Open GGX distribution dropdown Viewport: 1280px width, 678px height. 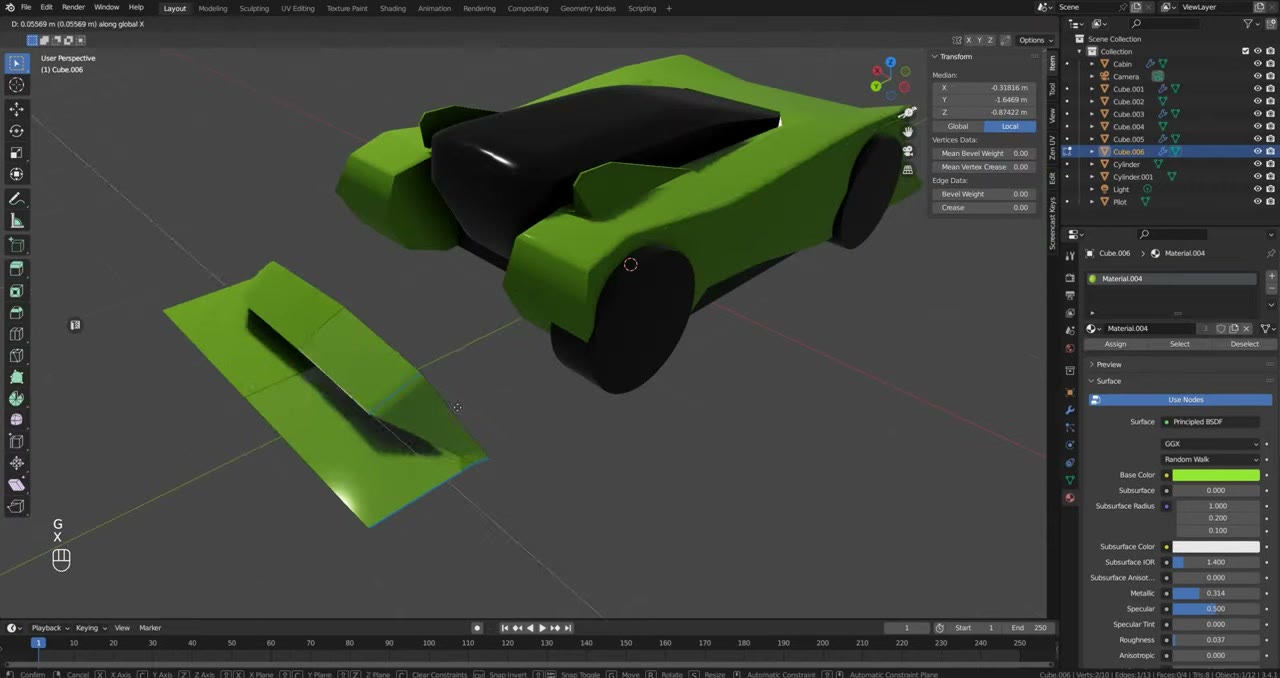(1210, 444)
